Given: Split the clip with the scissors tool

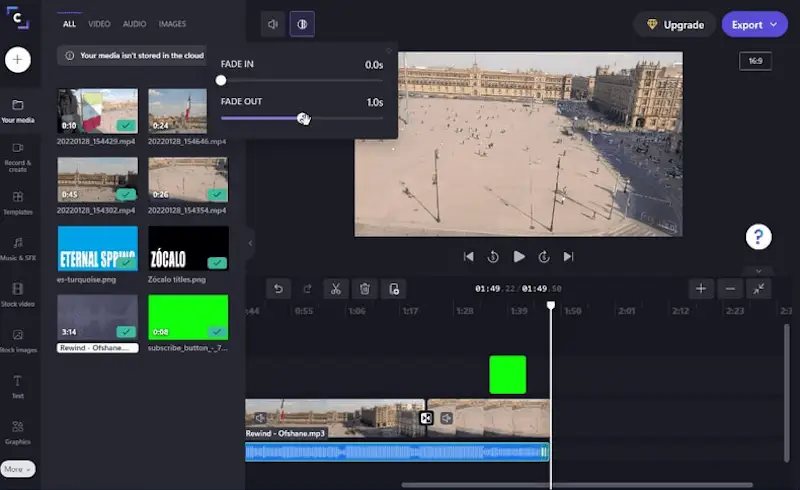Looking at the screenshot, I should 336,289.
